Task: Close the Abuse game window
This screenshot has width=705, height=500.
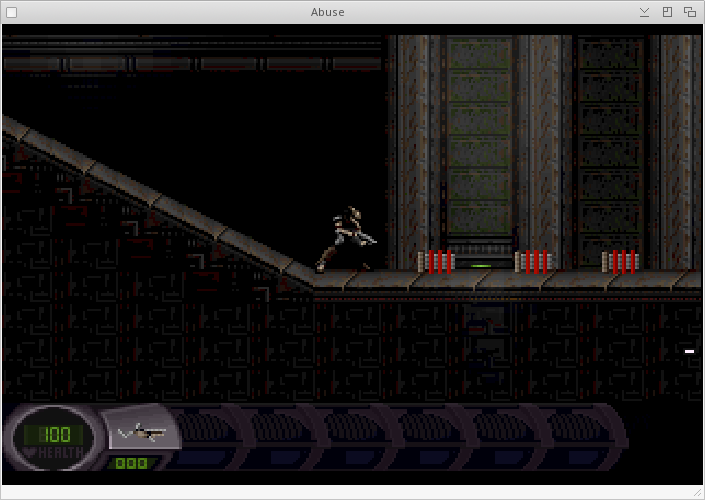Action: [x=689, y=12]
